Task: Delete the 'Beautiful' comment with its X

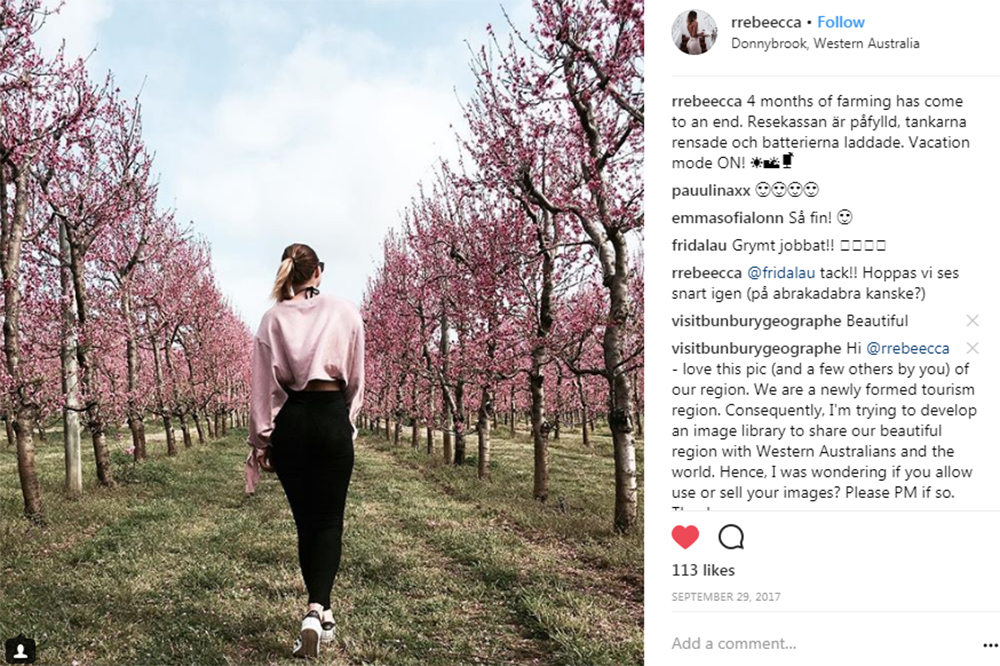Action: coord(972,320)
